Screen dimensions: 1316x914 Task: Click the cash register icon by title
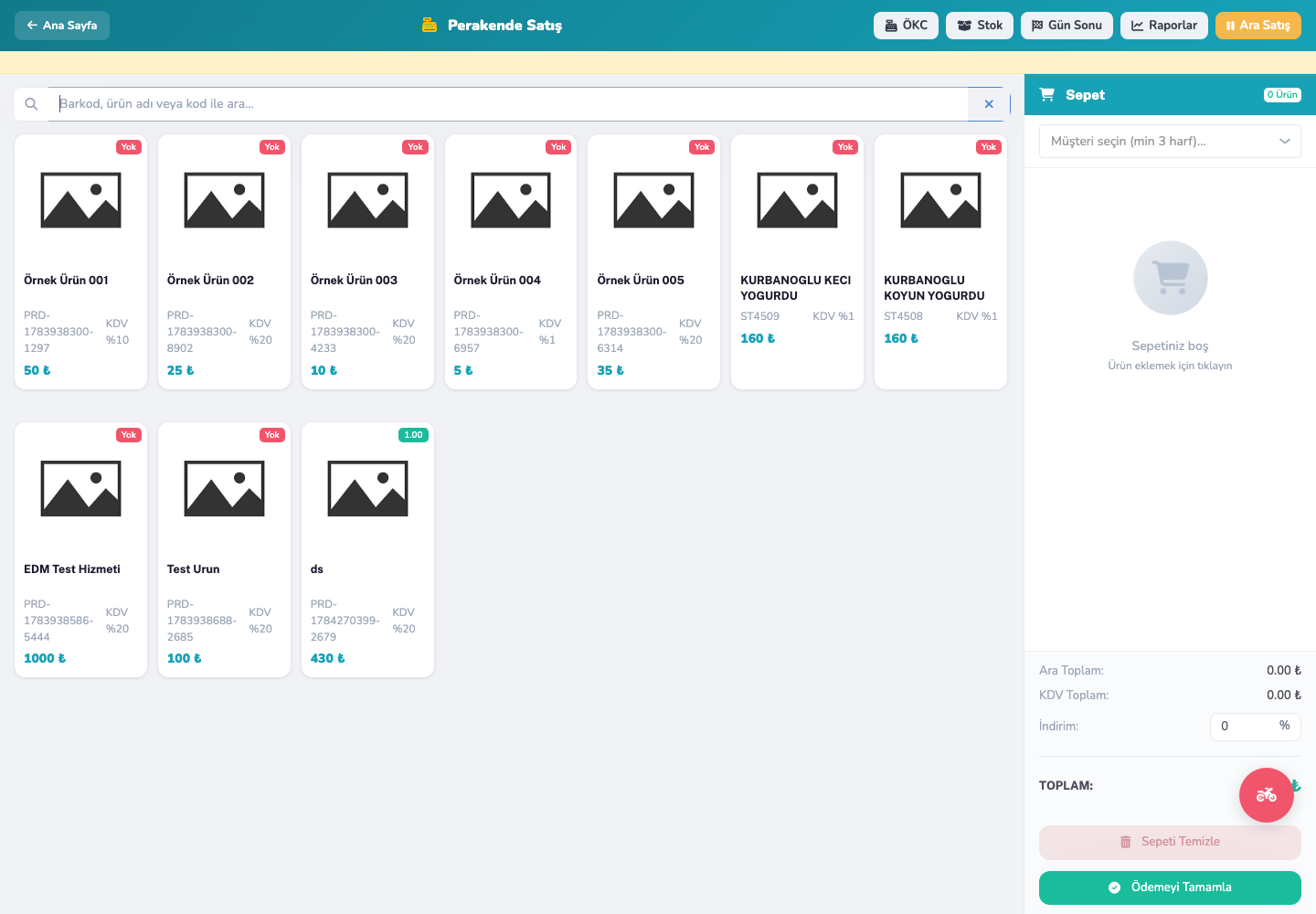point(430,26)
